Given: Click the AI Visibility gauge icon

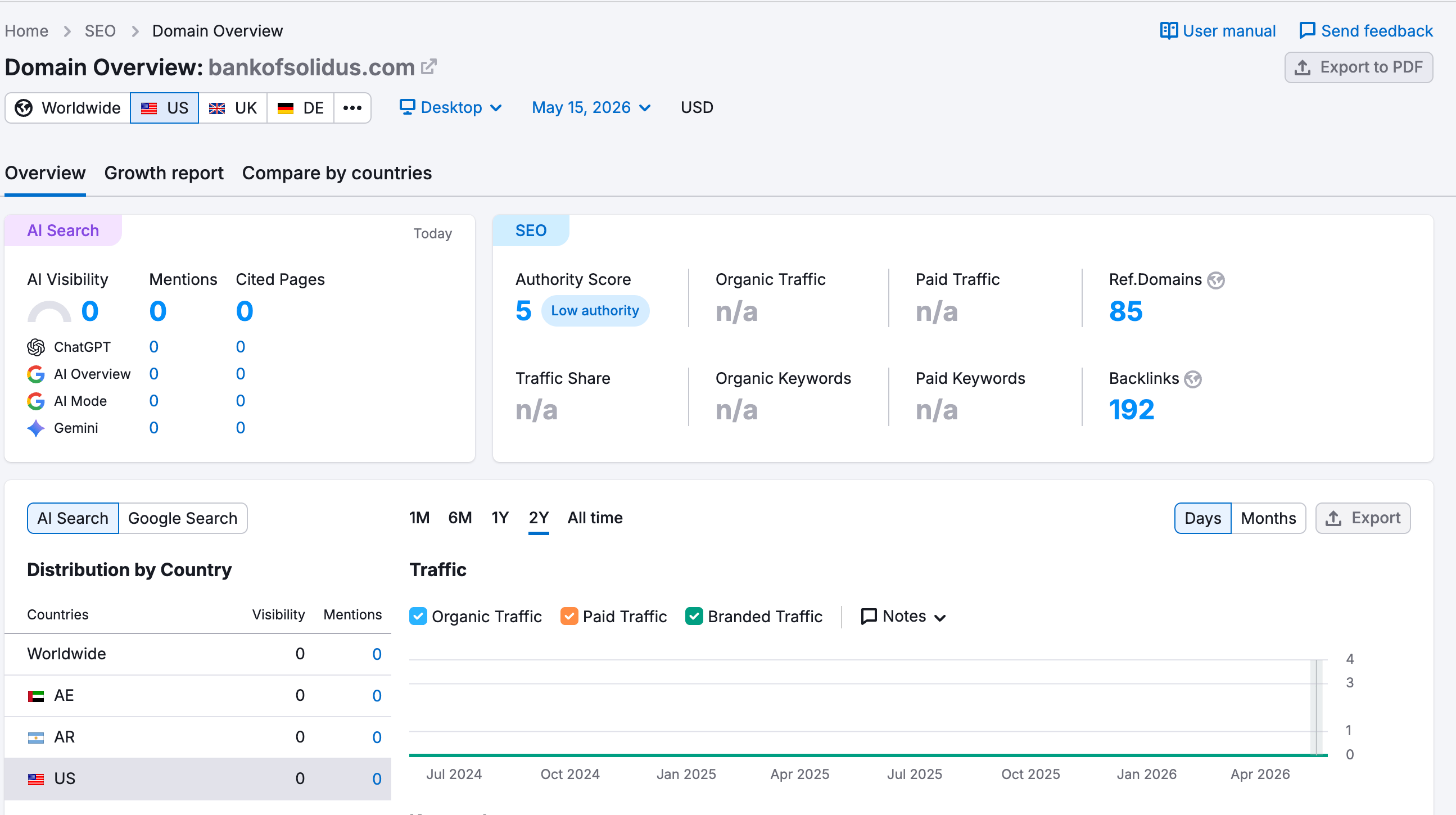Looking at the screenshot, I should pos(49,311).
